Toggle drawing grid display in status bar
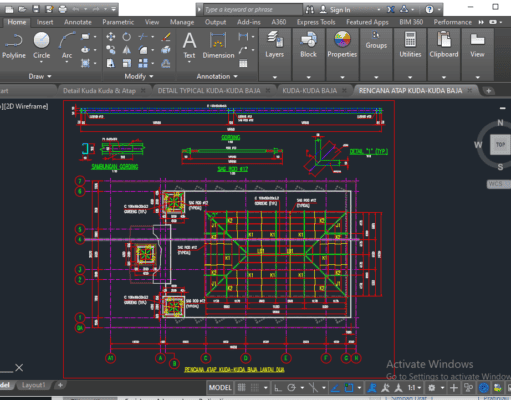Image resolution: width=511 pixels, height=400 pixels. [x=242, y=387]
